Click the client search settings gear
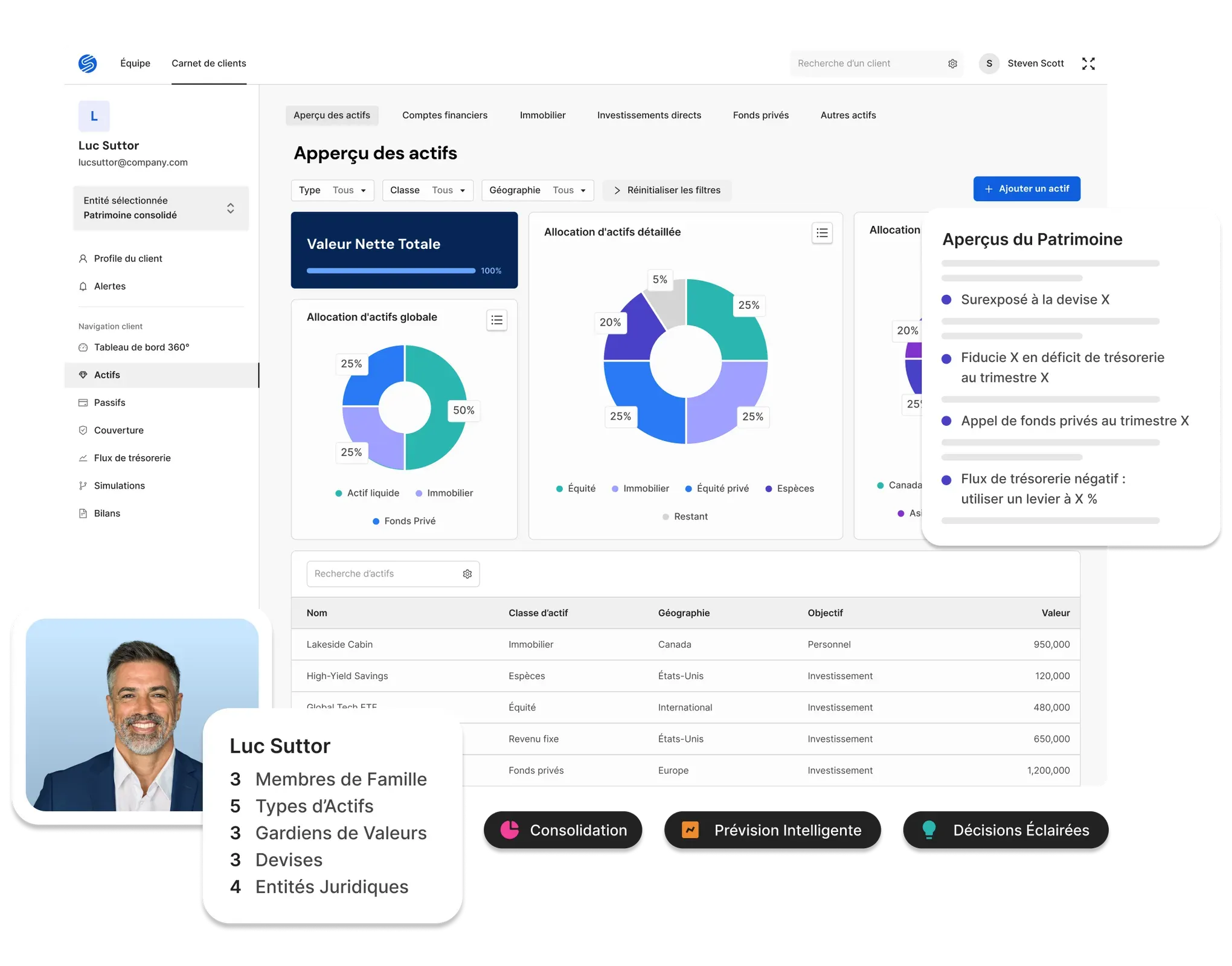 (x=952, y=63)
